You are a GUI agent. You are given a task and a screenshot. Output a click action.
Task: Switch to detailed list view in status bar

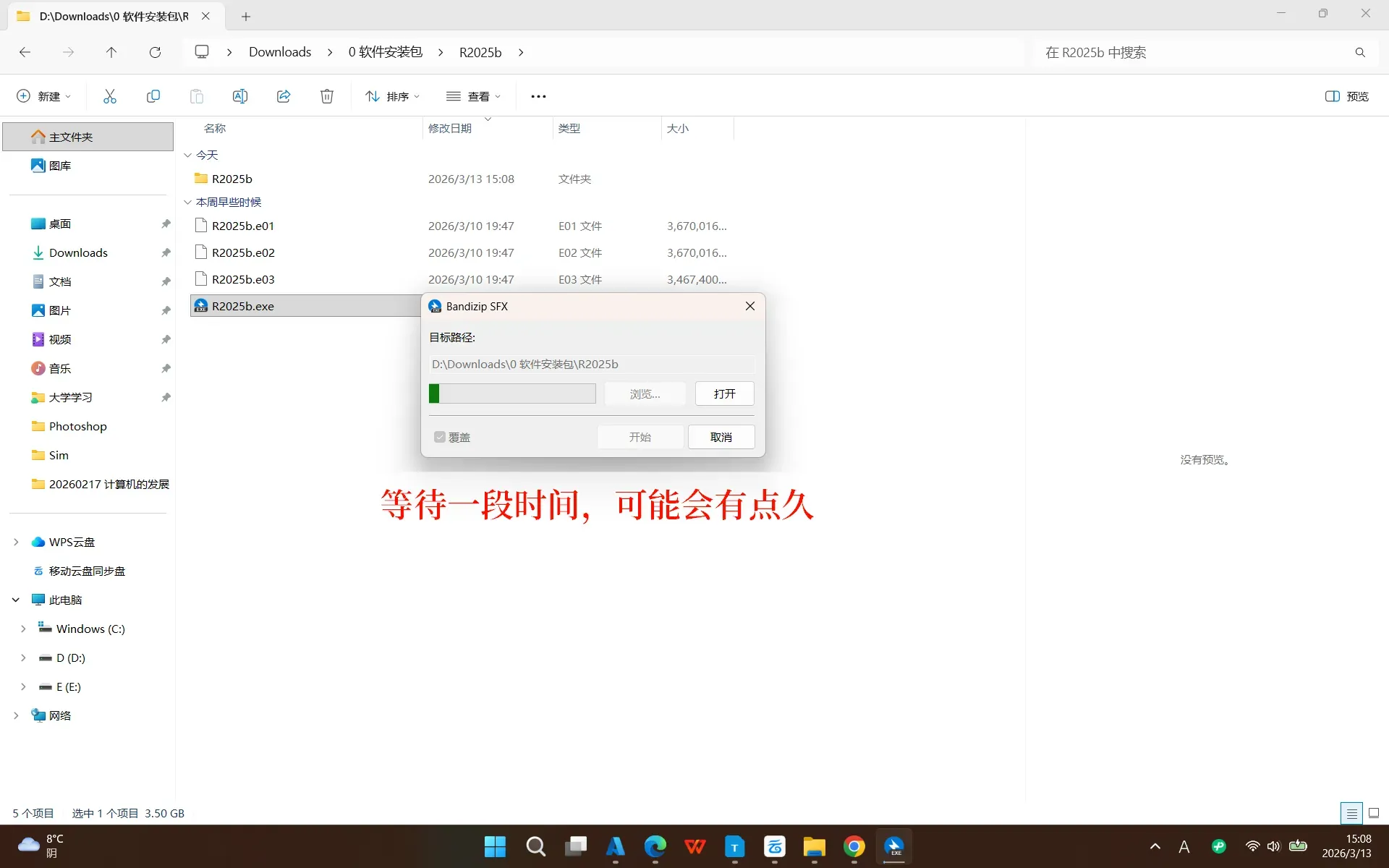(1351, 813)
